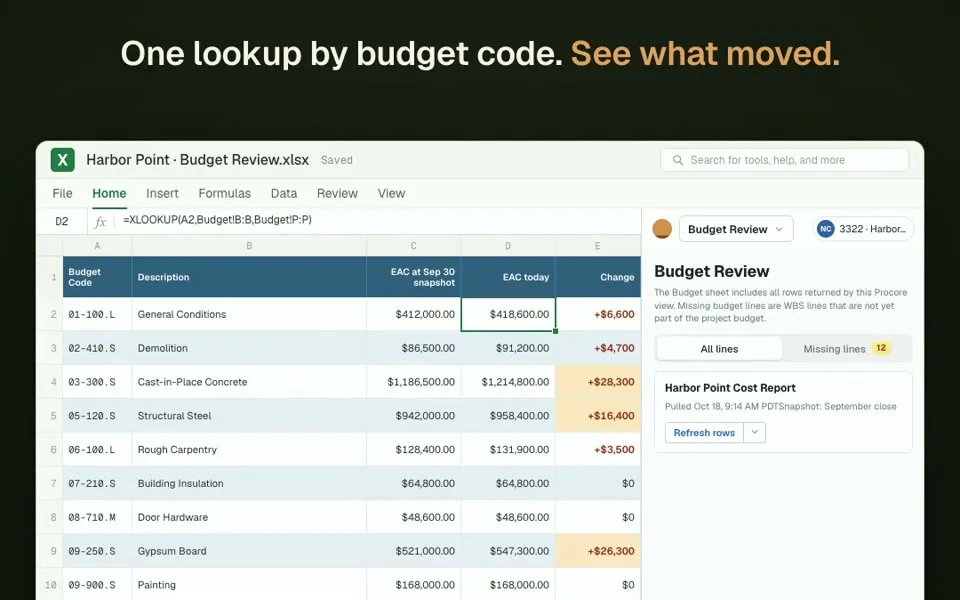Click the fx insert function icon
The height and width of the screenshot is (600, 960).
(100, 222)
